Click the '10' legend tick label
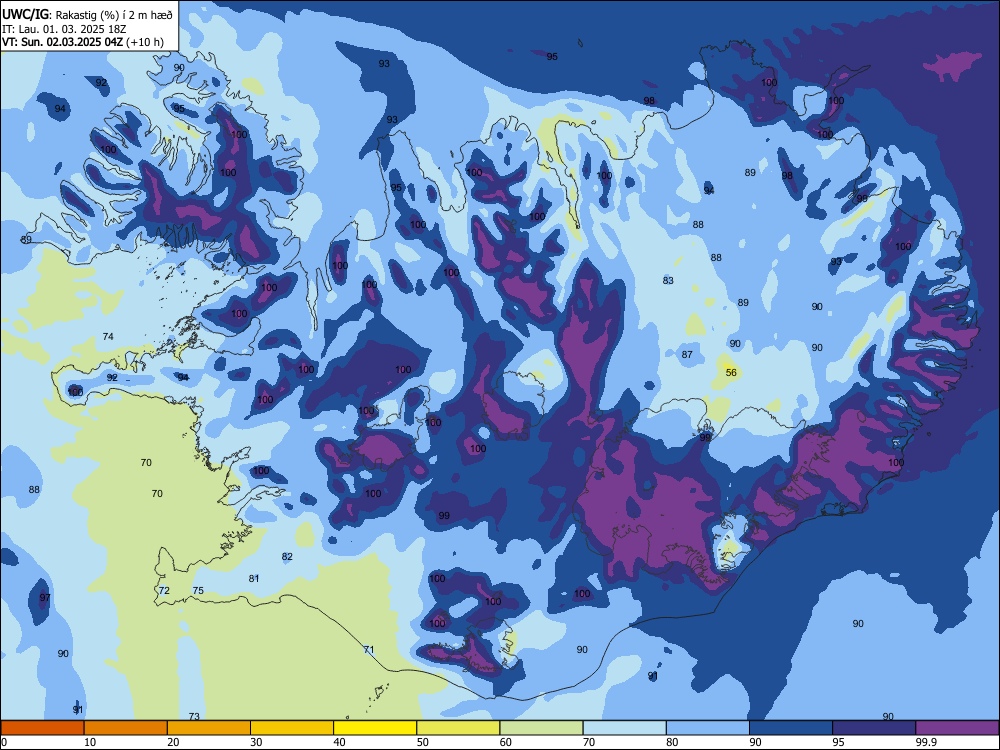This screenshot has height=750, width=1000. [90, 742]
